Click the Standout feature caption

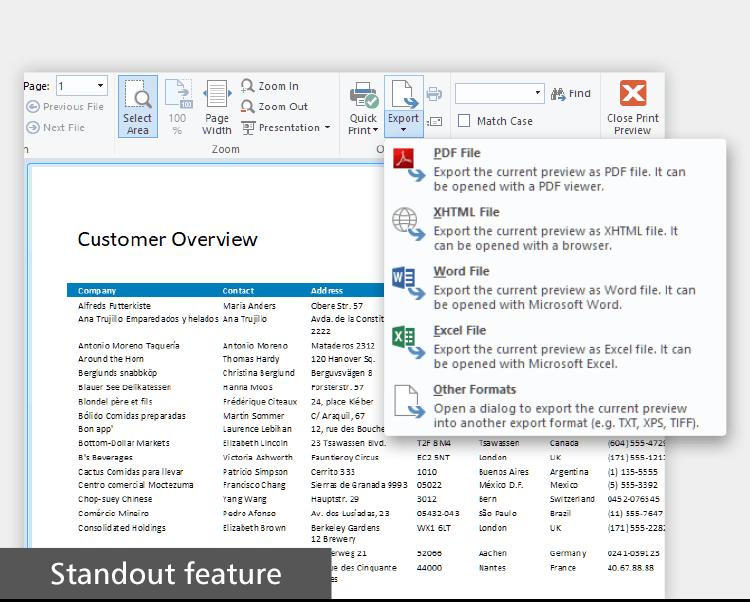click(x=166, y=574)
